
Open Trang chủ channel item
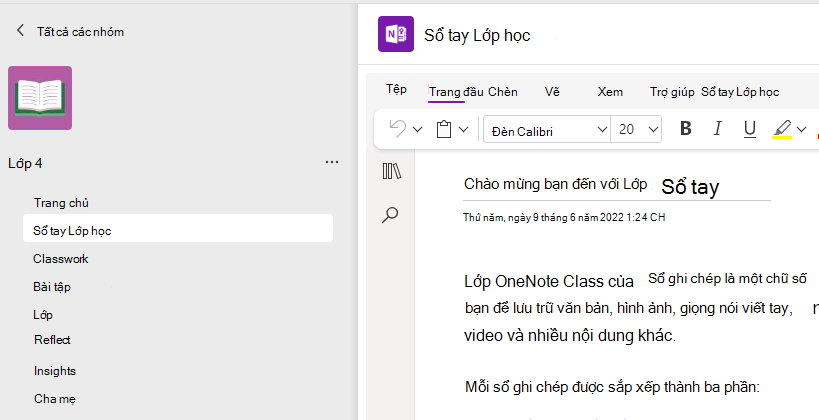(61, 203)
